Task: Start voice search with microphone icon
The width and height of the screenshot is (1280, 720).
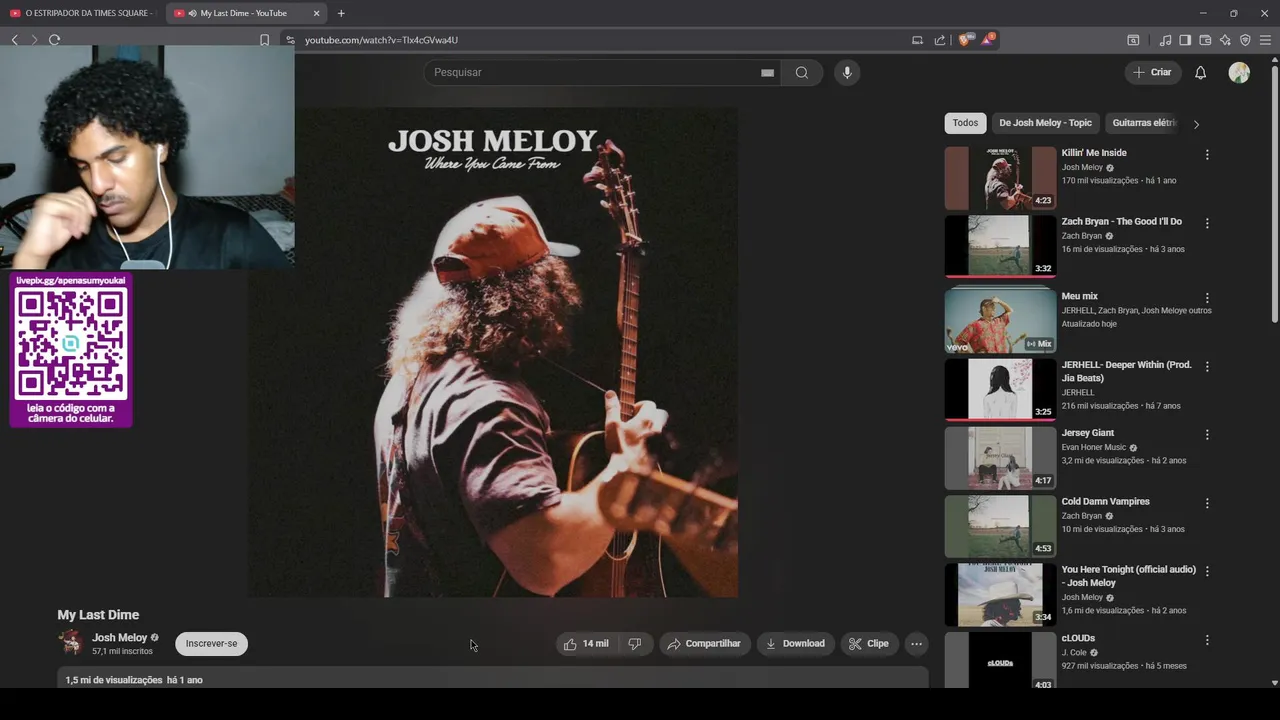Action: pos(847,72)
